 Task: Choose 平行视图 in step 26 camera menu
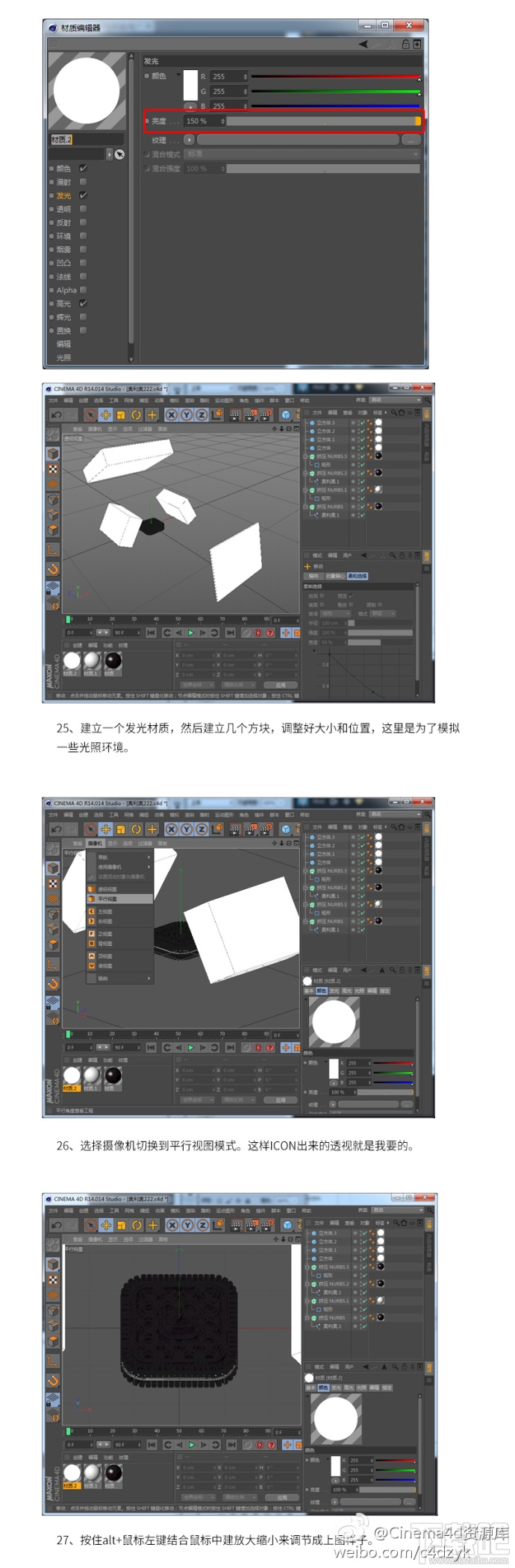point(119,899)
